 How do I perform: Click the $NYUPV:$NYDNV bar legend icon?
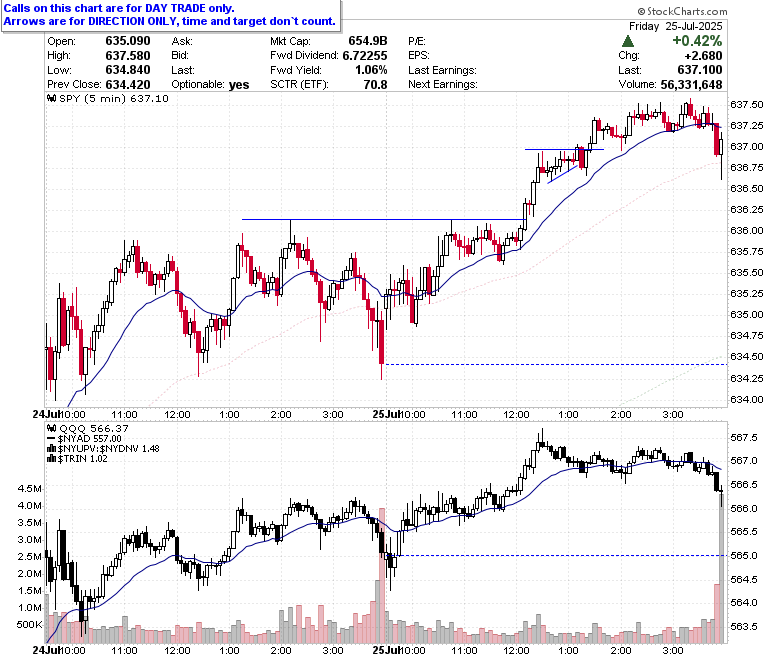coord(51,449)
